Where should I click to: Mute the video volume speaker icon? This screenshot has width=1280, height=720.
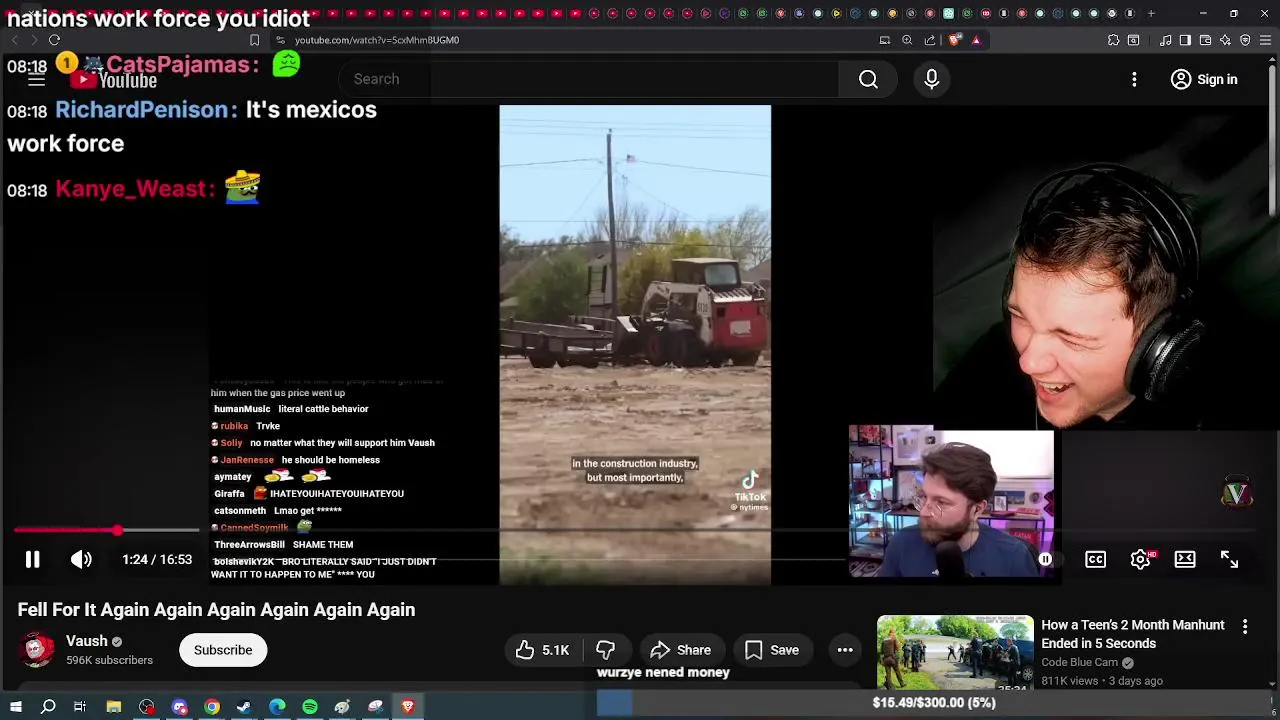(81, 560)
